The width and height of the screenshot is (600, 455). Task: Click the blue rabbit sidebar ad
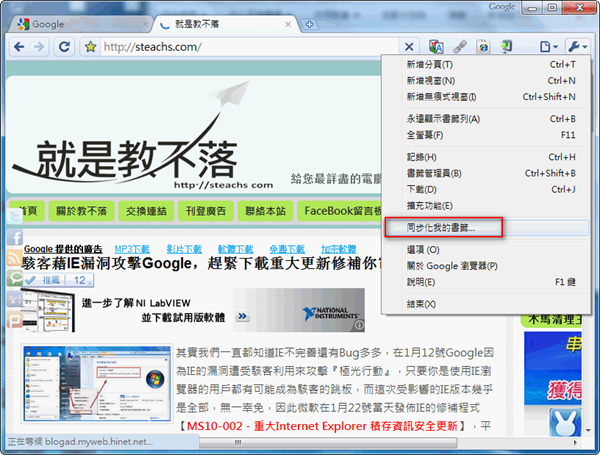(x=565, y=422)
